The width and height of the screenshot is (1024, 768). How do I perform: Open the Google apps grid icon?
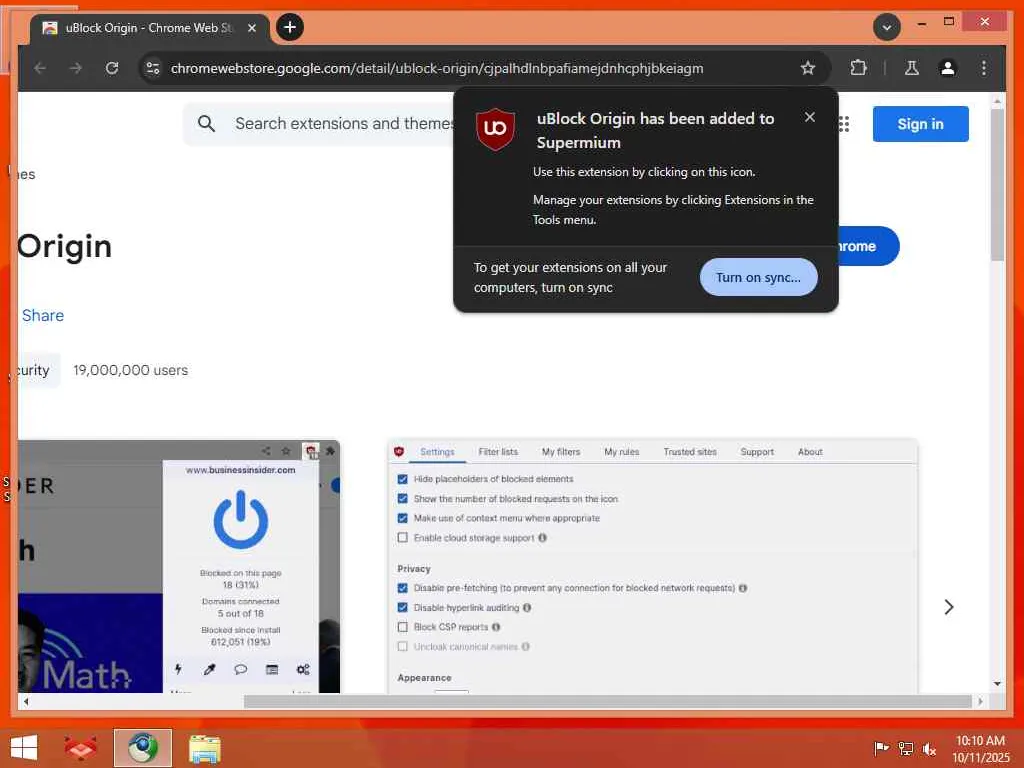click(x=844, y=123)
